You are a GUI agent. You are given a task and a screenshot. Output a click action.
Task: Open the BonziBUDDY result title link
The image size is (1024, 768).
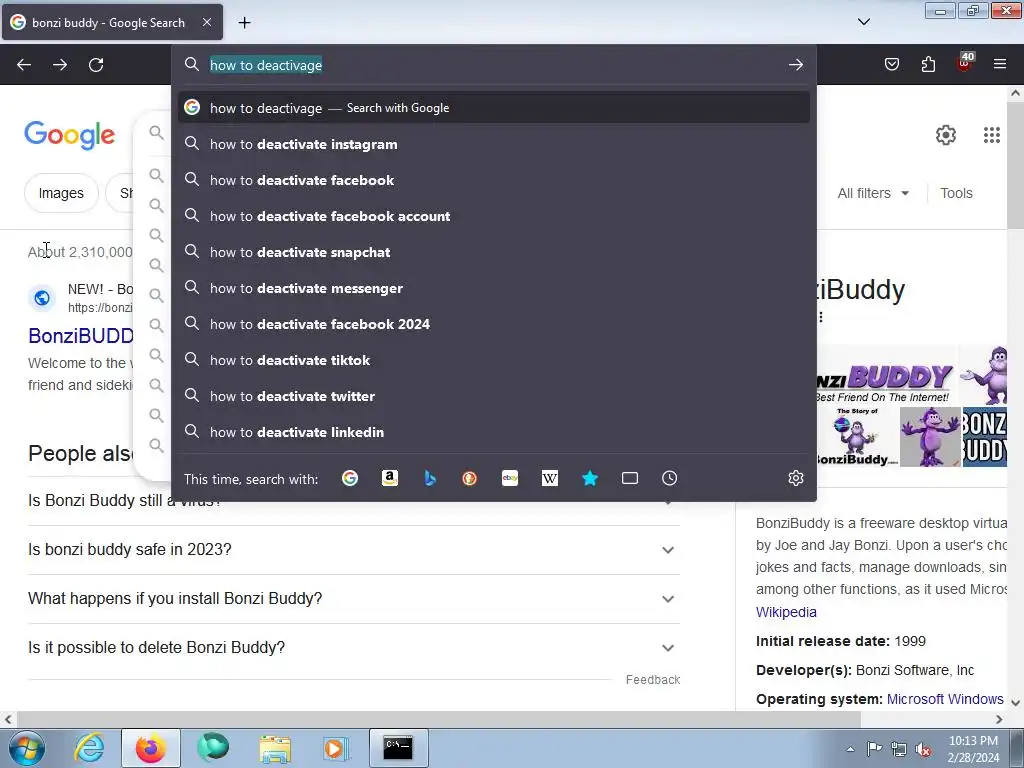(81, 336)
